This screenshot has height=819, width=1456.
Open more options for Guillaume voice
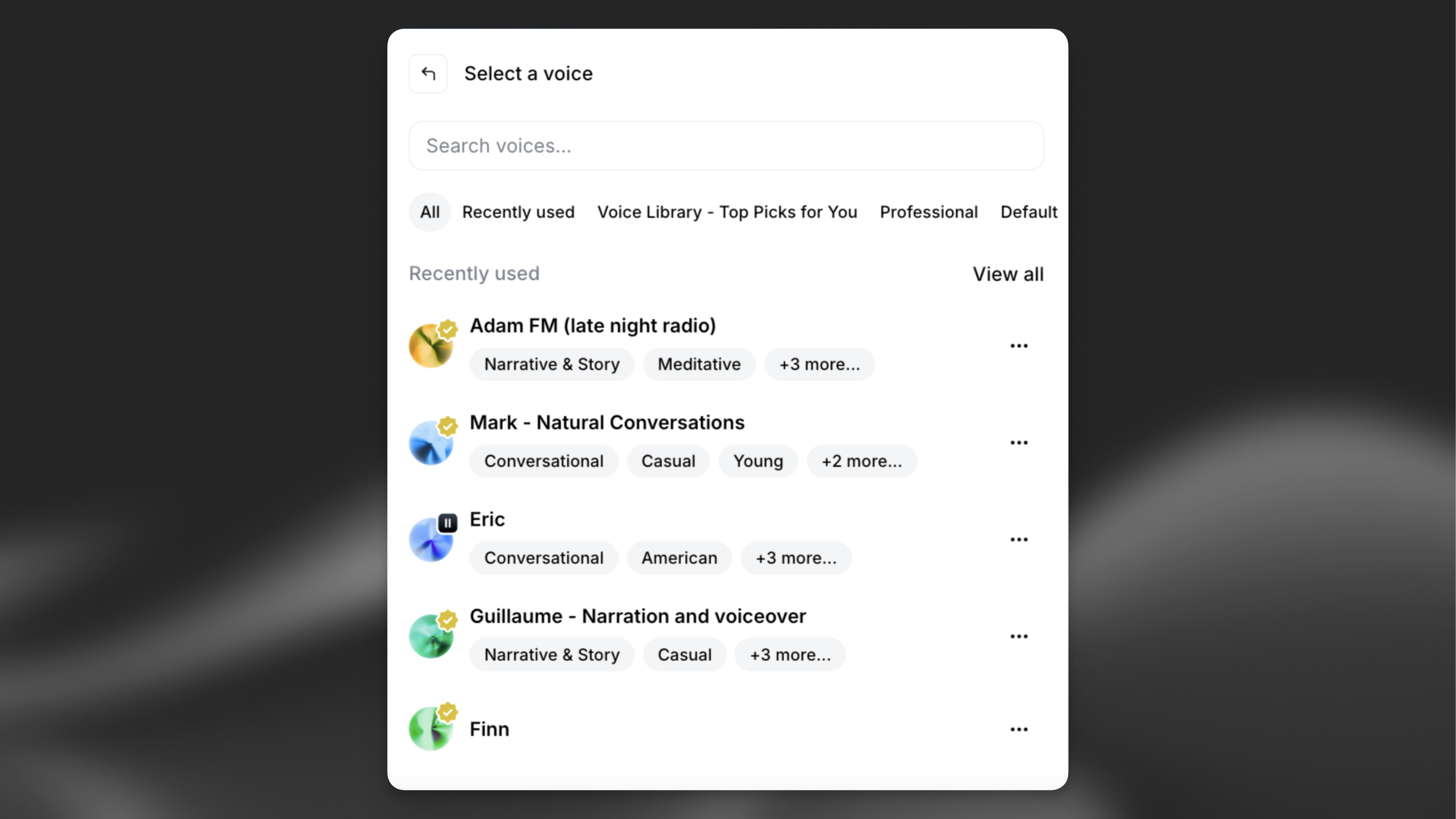pyautogui.click(x=1019, y=636)
